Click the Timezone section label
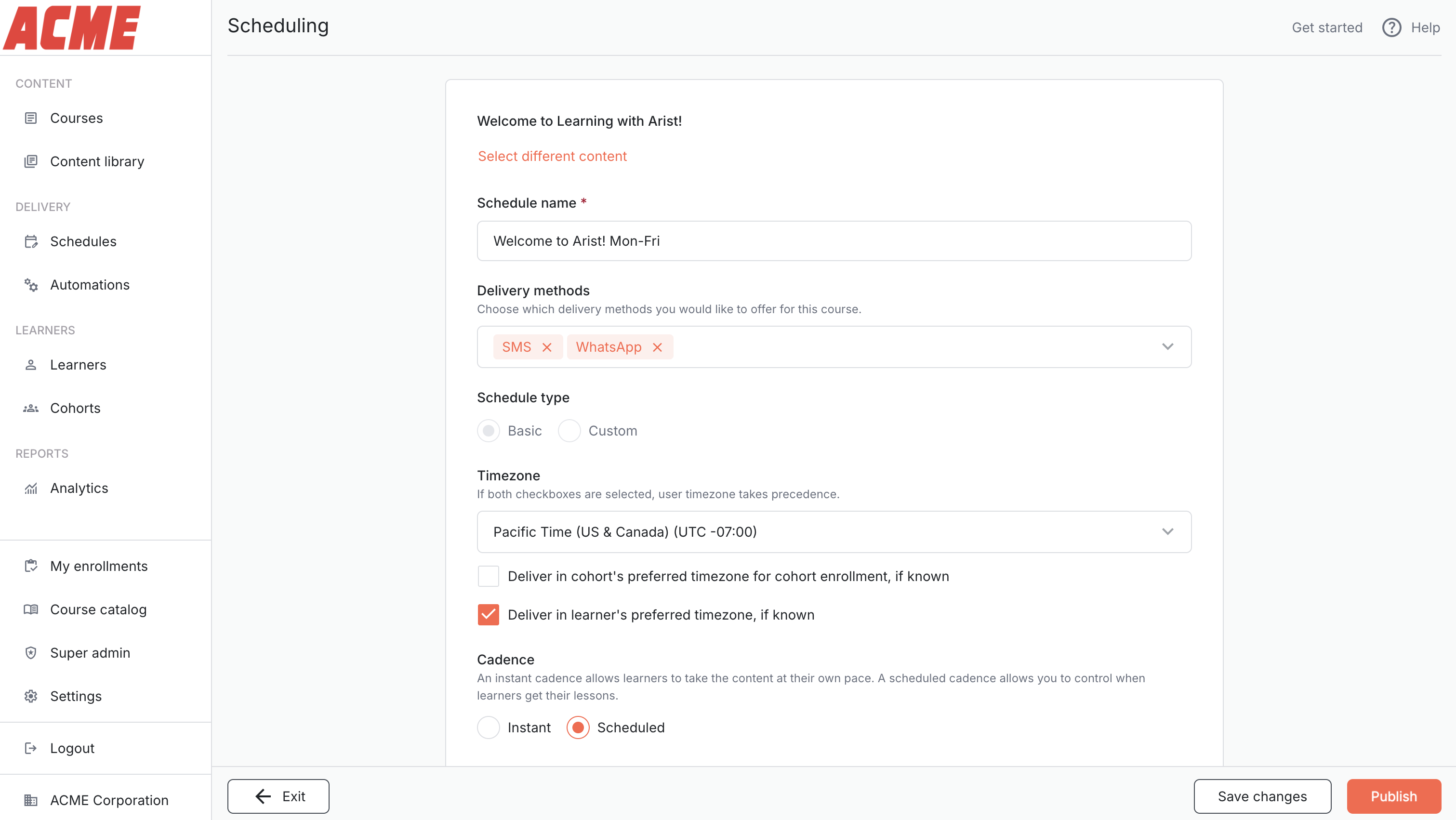1456x820 pixels. tap(508, 475)
